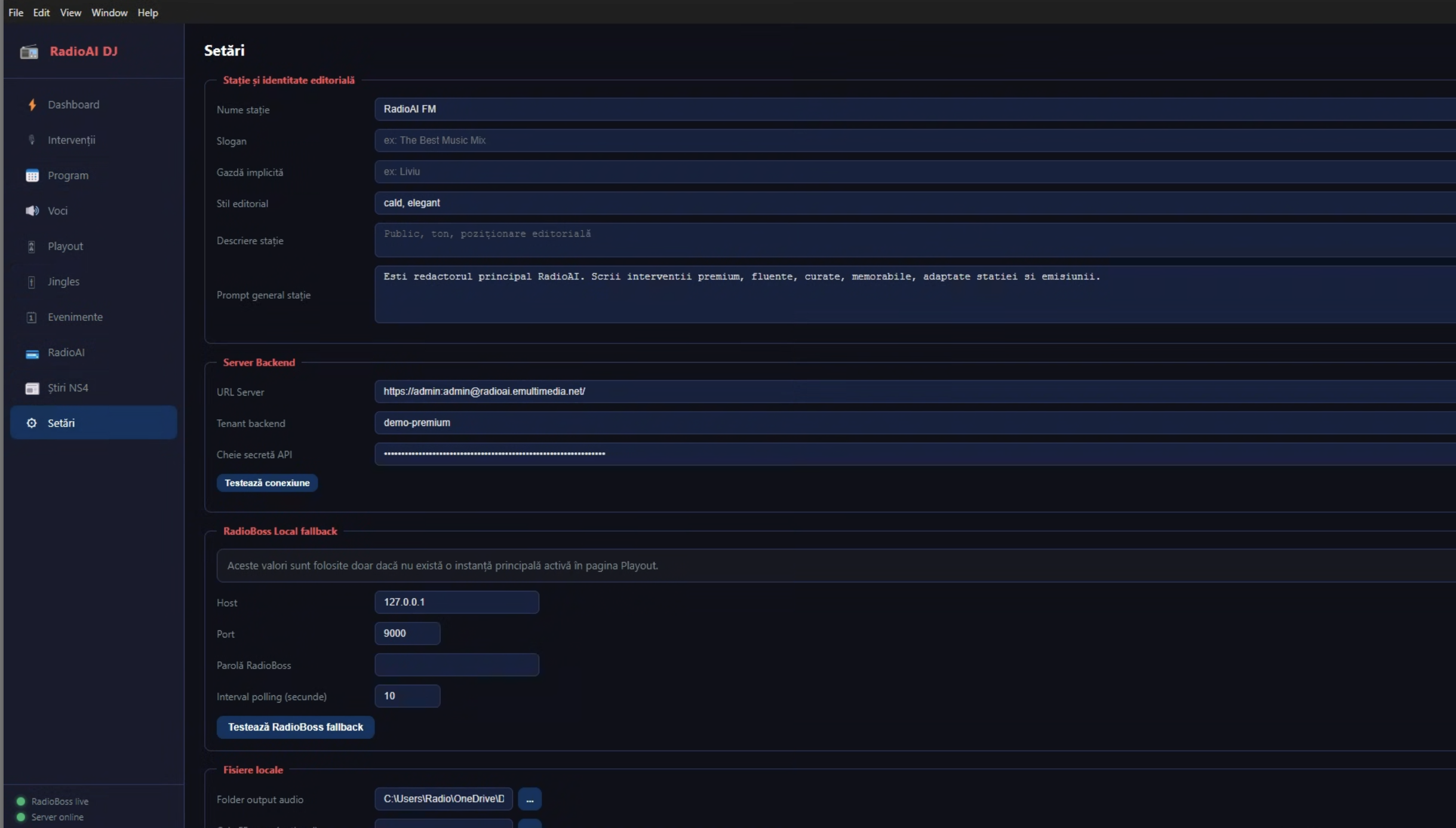Click the Stație și identitate editorială heading

(289, 80)
